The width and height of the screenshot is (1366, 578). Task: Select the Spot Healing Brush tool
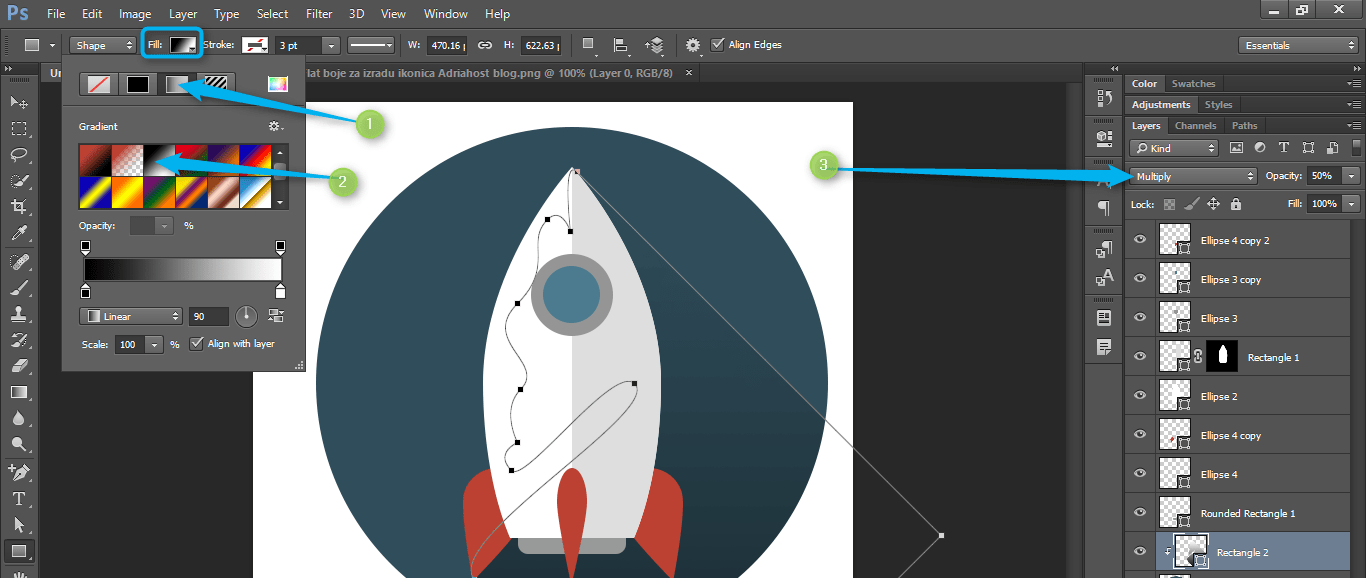[18, 261]
